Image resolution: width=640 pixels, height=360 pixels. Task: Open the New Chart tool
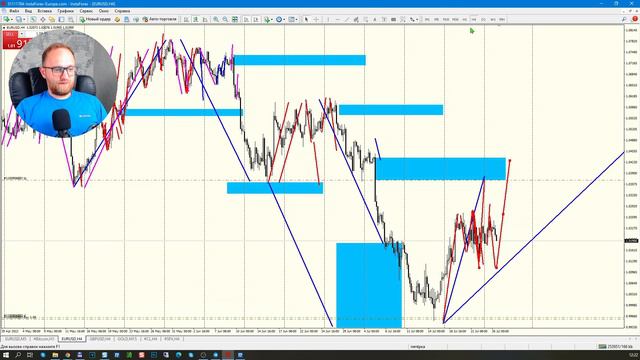7,19
